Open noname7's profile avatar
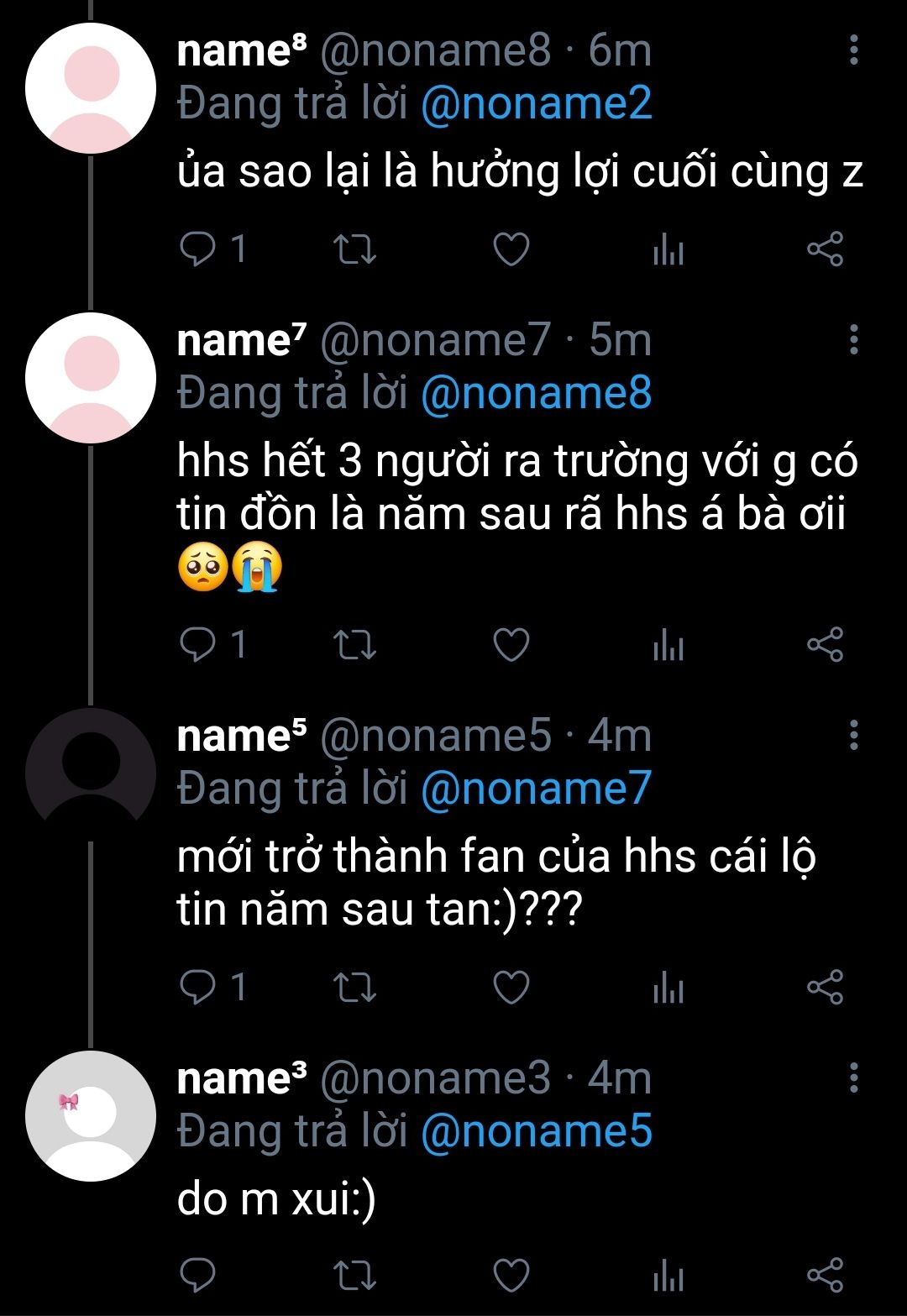Image resolution: width=907 pixels, height=1316 pixels. (91, 378)
